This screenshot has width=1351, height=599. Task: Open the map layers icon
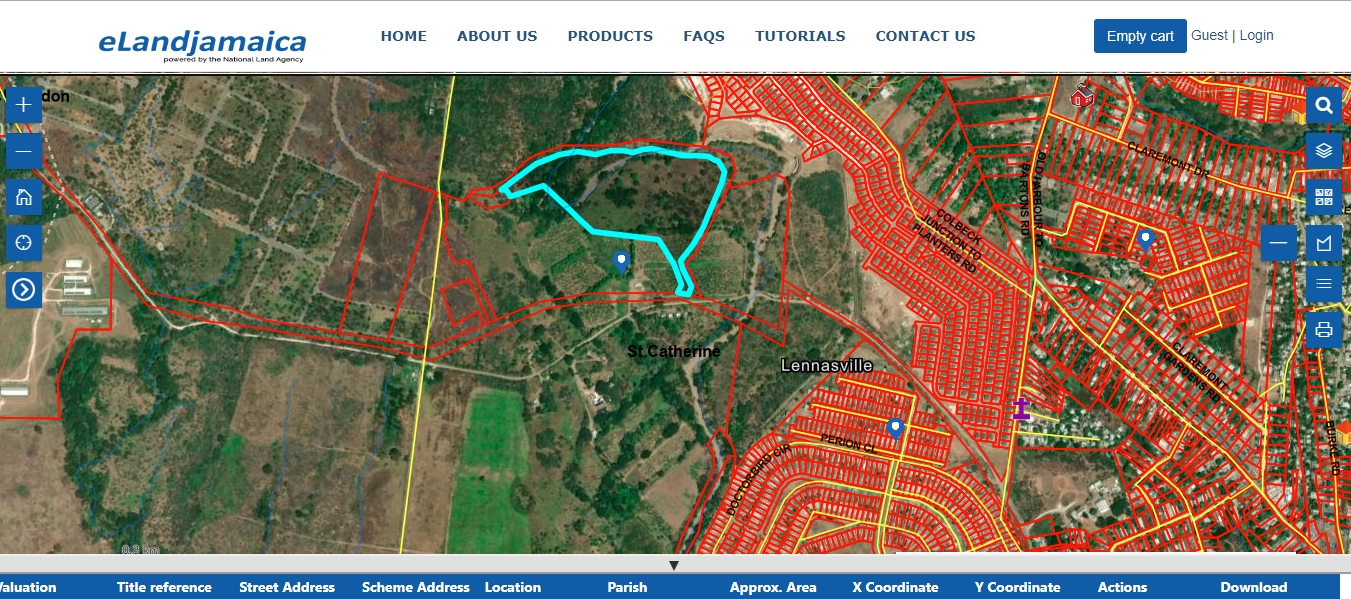[x=1323, y=151]
